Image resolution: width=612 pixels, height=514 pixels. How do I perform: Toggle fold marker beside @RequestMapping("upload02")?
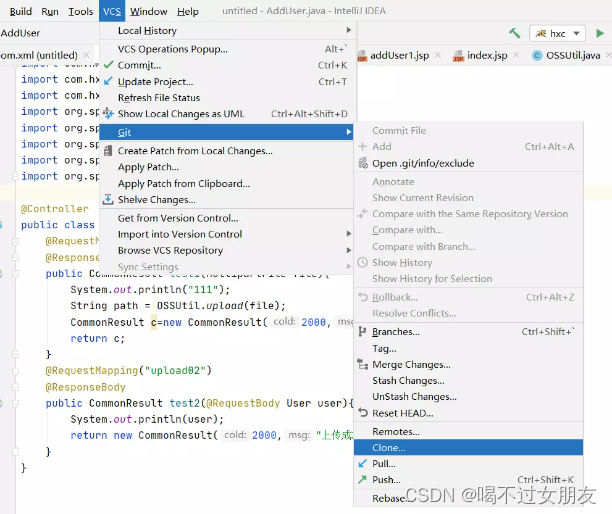tap(15, 371)
